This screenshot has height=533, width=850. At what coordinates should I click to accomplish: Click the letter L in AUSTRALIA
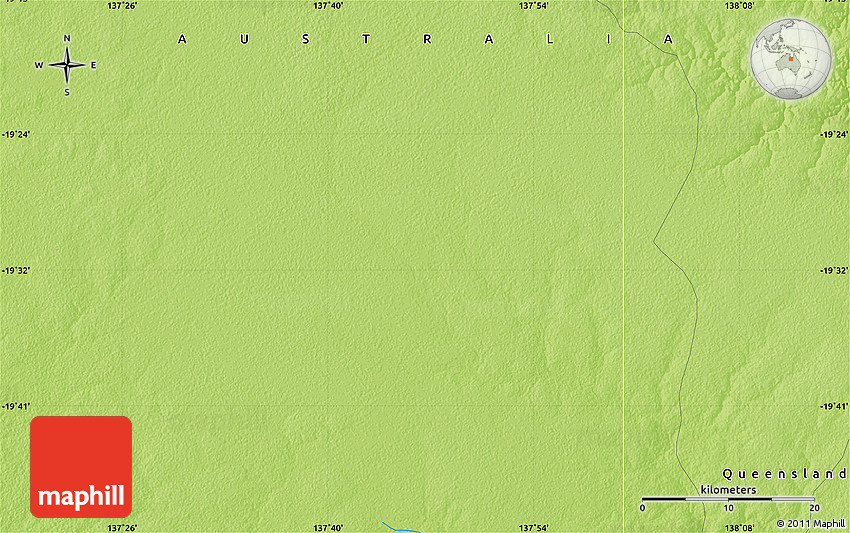pyautogui.click(x=550, y=39)
